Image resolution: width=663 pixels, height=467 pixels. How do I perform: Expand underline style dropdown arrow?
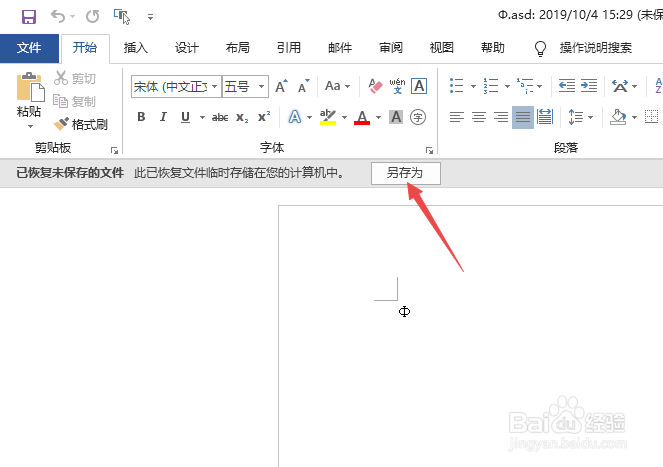202,117
